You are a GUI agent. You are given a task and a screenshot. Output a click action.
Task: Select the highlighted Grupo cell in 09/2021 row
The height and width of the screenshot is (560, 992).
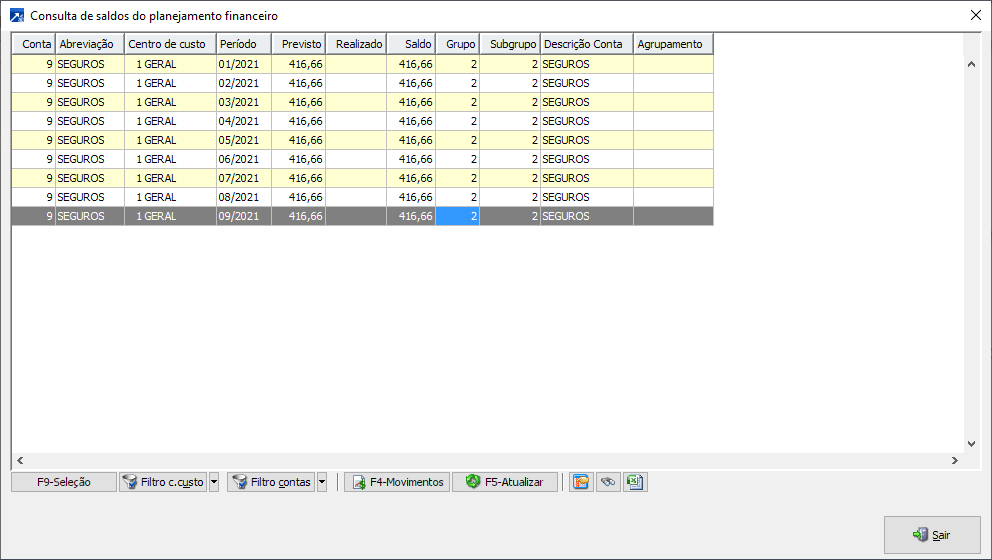[x=457, y=216]
